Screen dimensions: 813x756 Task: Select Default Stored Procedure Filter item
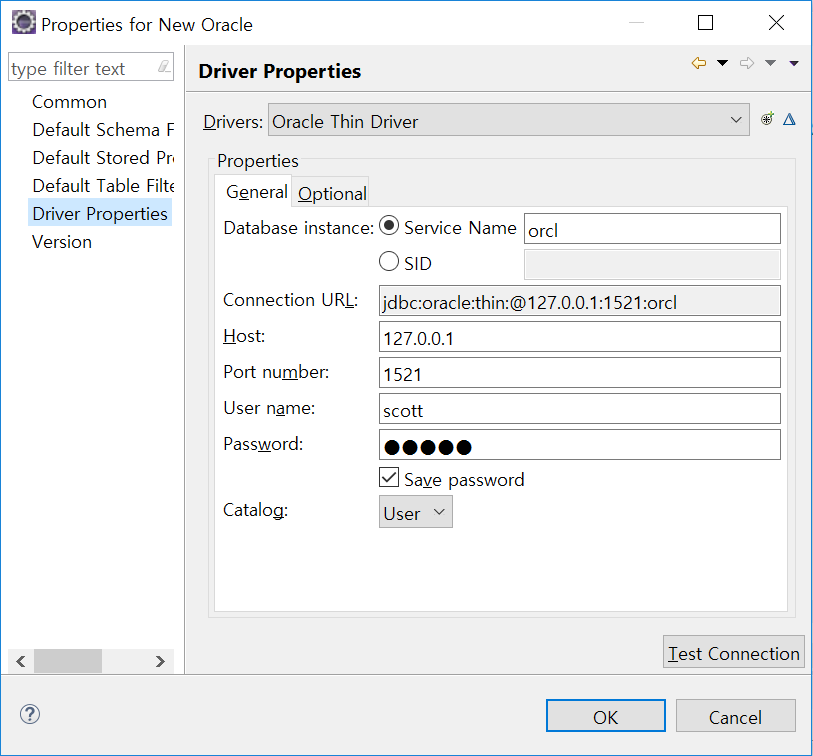coord(103,158)
